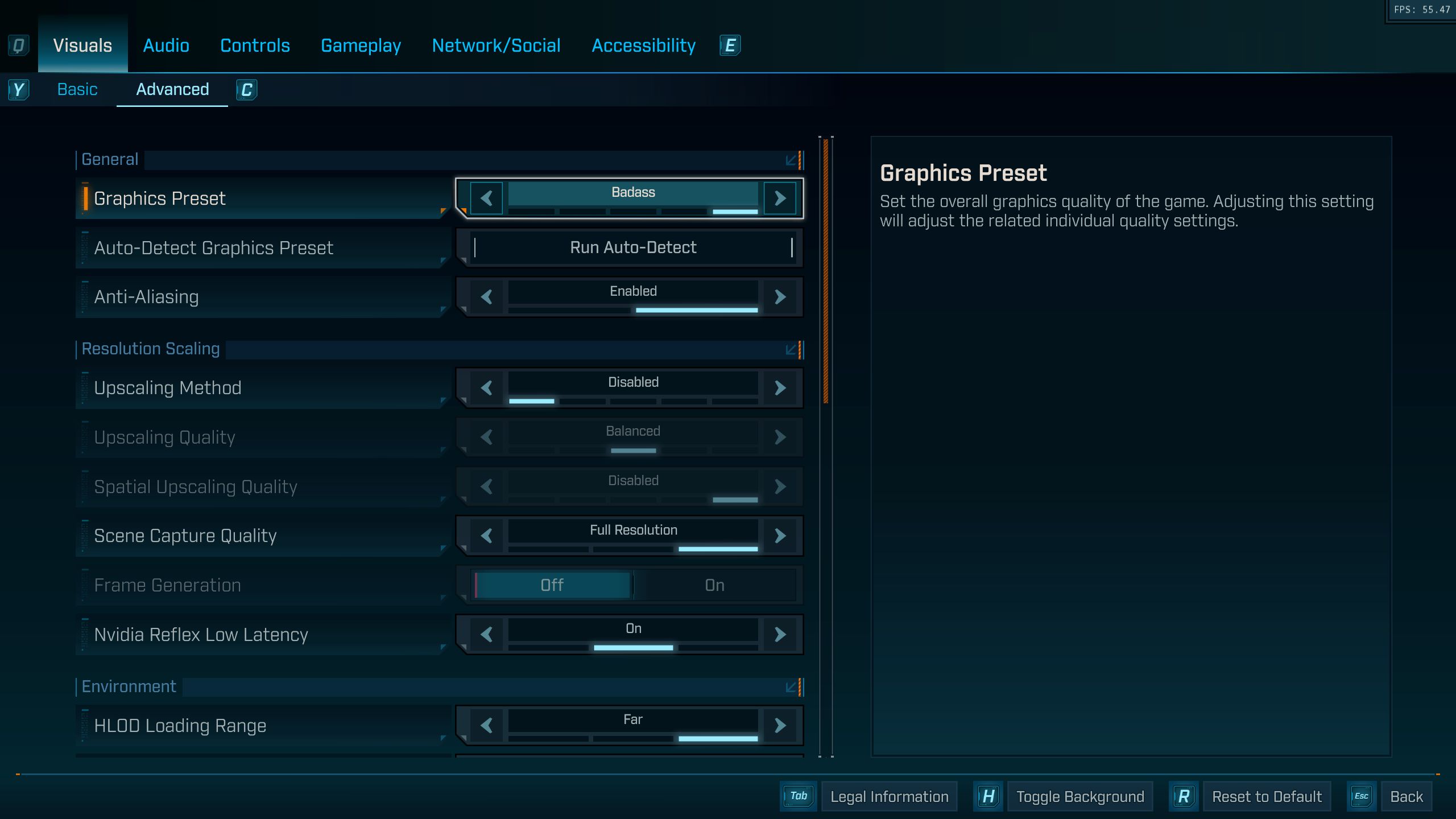Collapse the General section
Viewport: 1456px width, 819px height.
791,160
